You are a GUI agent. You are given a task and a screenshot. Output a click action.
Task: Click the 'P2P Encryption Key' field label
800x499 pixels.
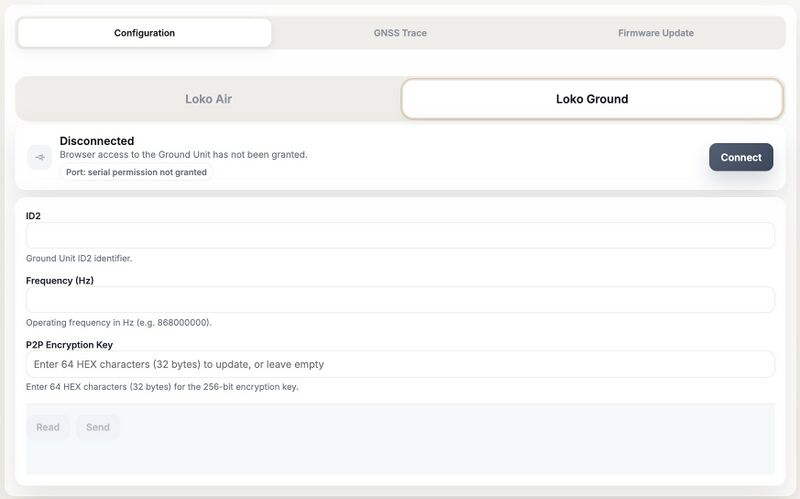point(69,345)
